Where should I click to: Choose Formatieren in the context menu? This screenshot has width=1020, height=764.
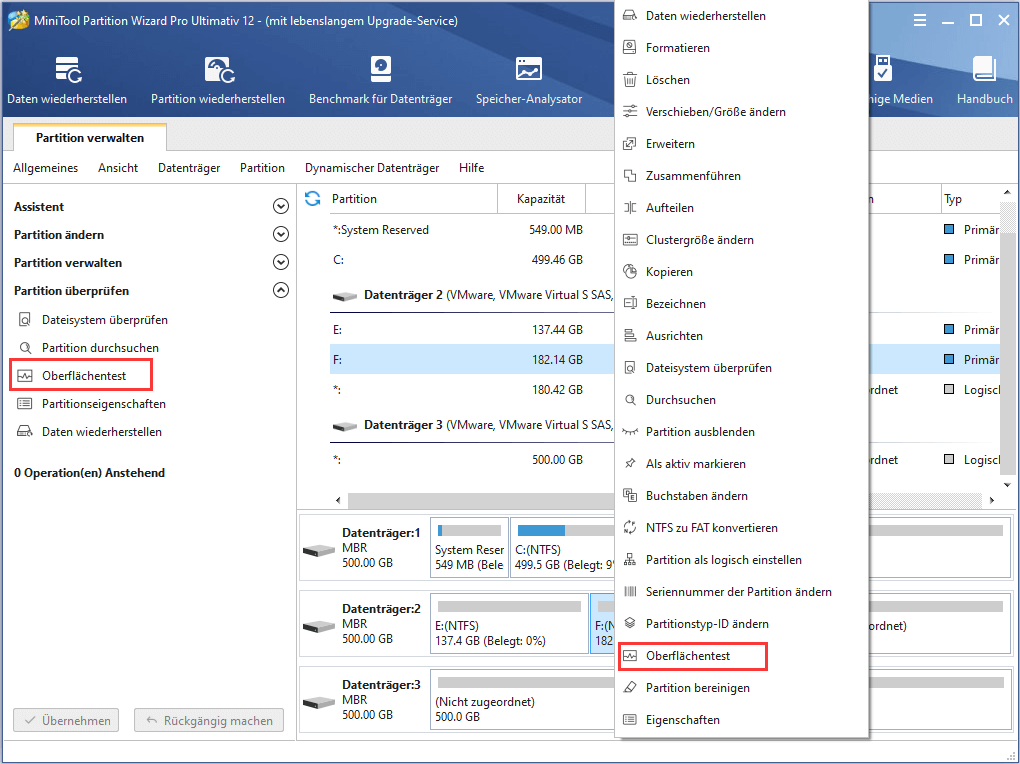pyautogui.click(x=677, y=48)
